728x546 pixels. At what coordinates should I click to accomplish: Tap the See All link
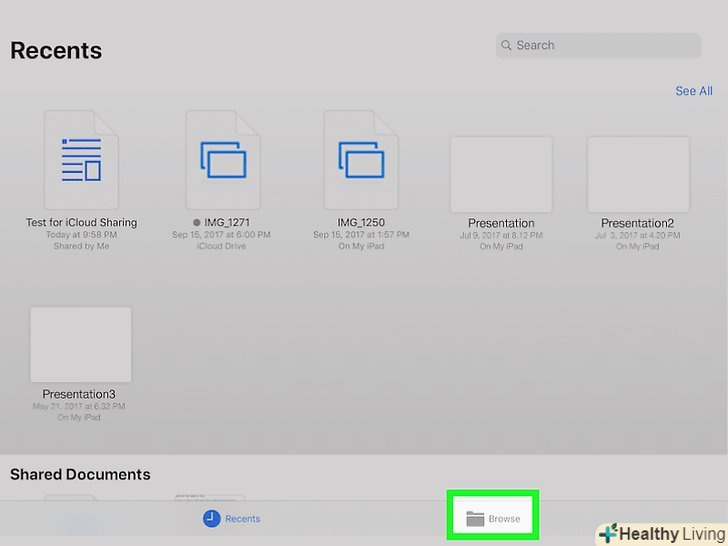[694, 91]
